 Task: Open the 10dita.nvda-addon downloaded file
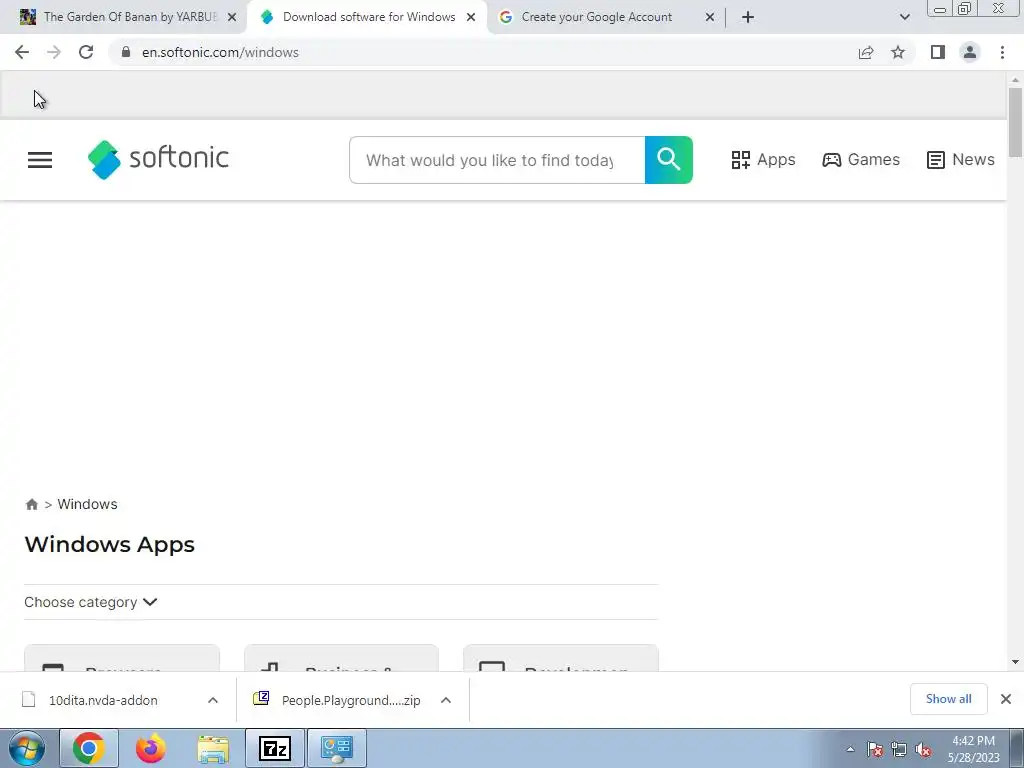click(x=103, y=700)
